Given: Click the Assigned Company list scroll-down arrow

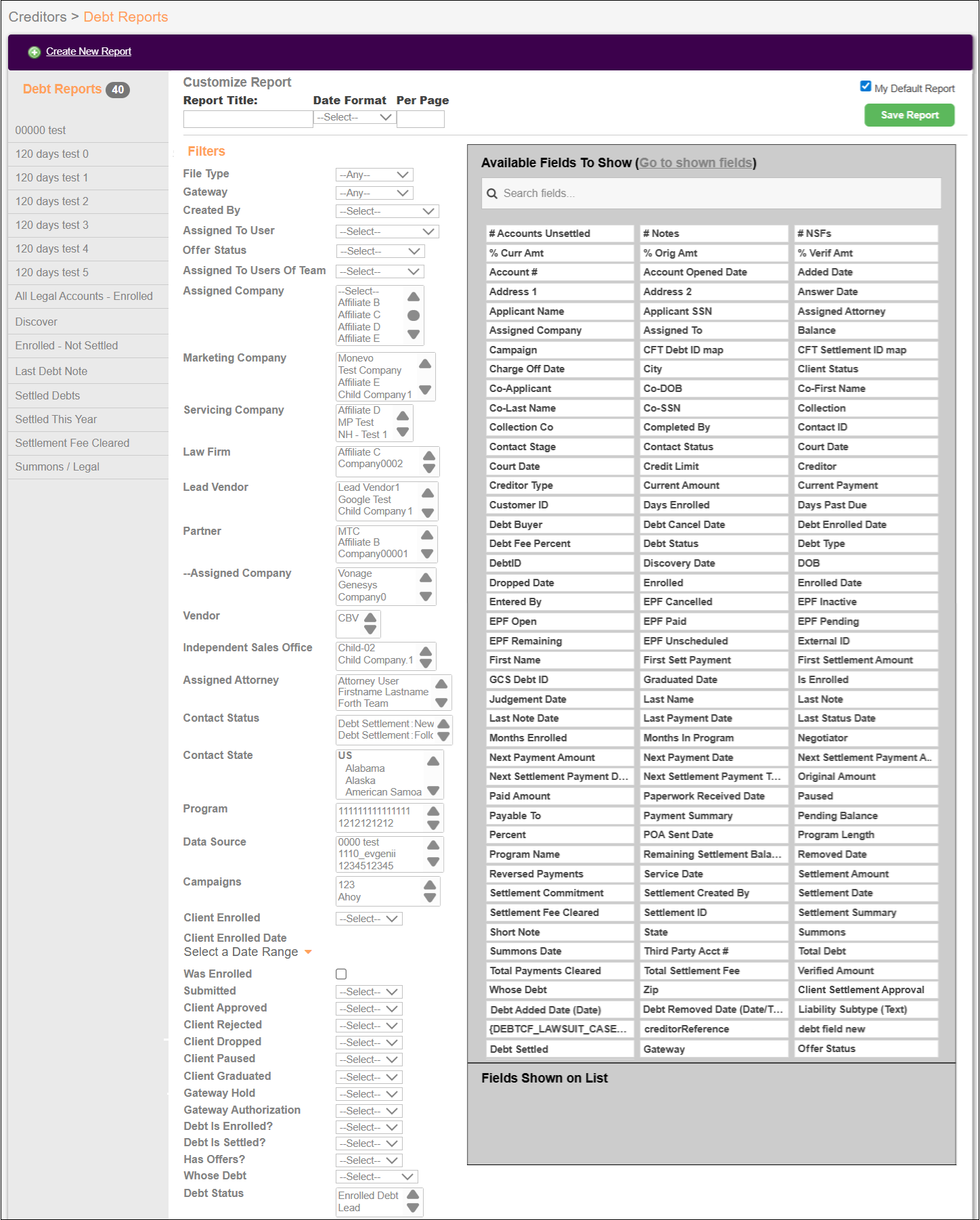Looking at the screenshot, I should click(414, 334).
